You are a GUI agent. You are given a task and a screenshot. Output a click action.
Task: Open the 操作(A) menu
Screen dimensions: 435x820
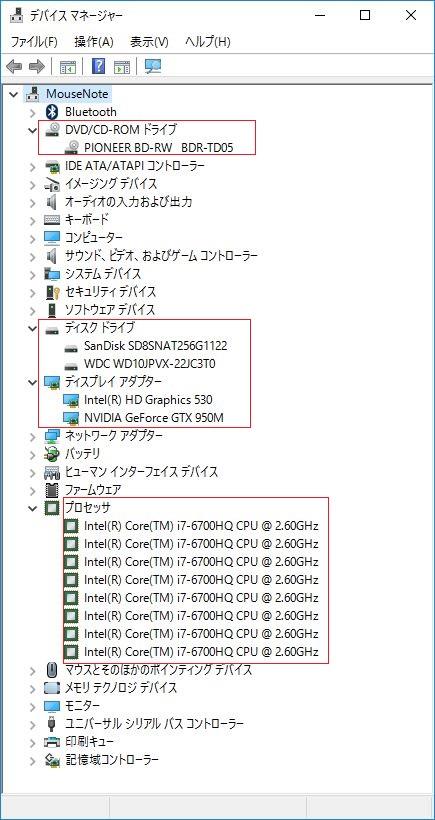pos(94,41)
